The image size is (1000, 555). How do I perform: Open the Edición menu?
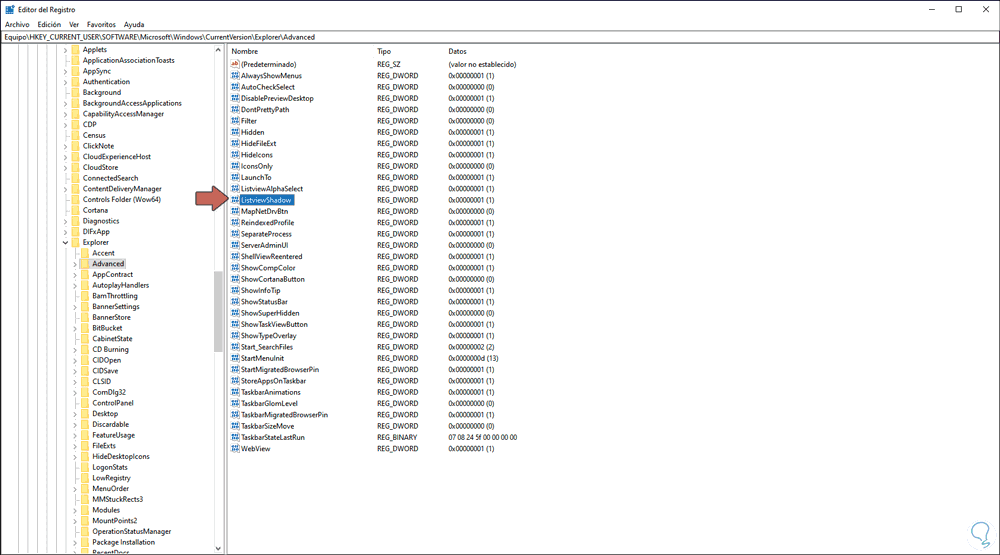[49, 24]
